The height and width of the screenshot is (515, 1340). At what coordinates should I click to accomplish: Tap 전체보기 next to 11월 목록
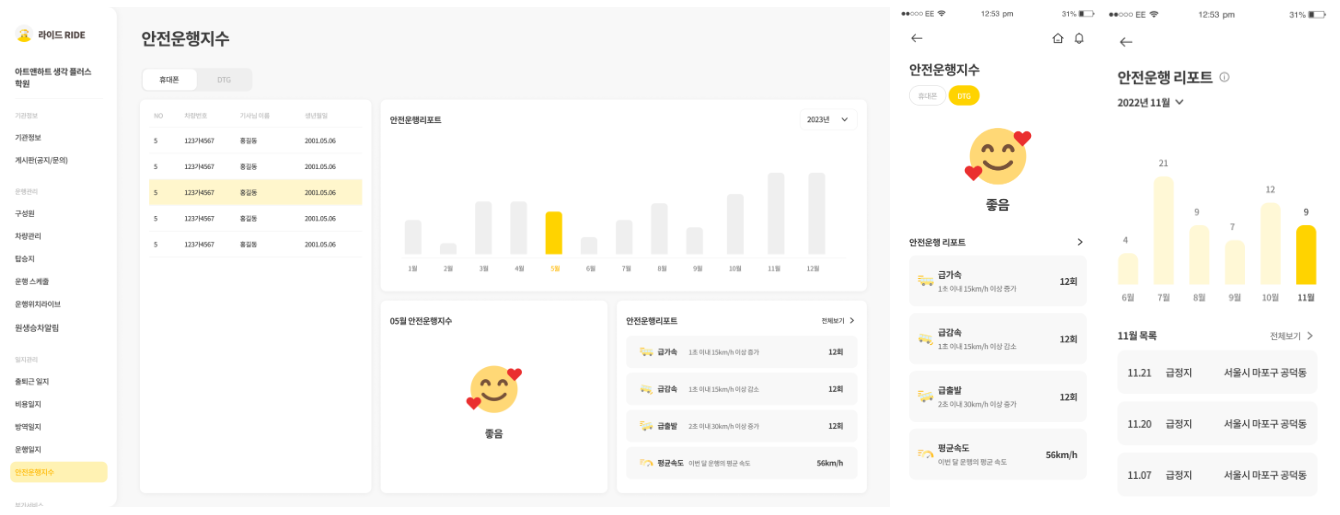(x=1291, y=336)
